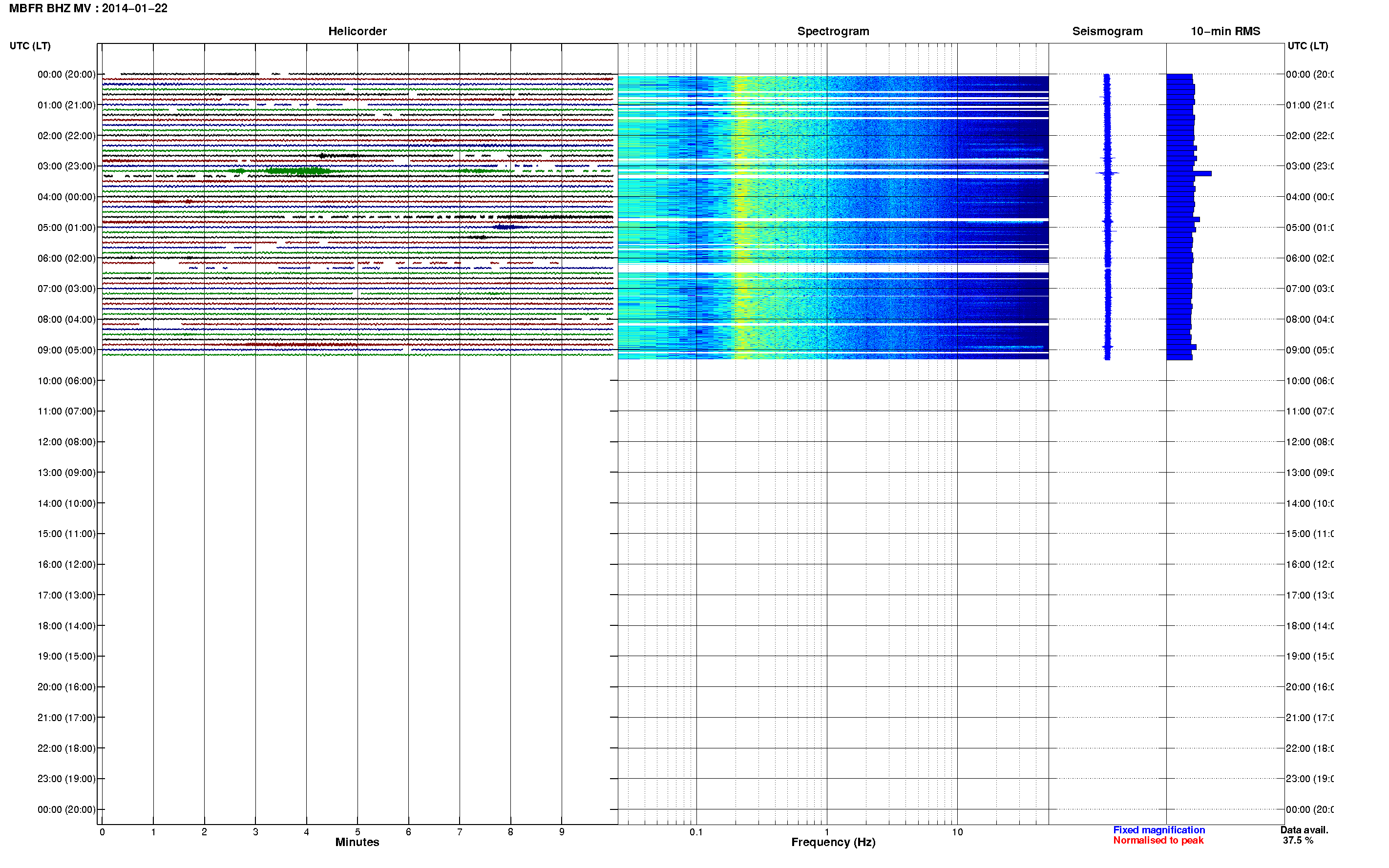Click the 'Seismogram' panel heading
Screen dimensions: 1389x868
tap(1107, 31)
